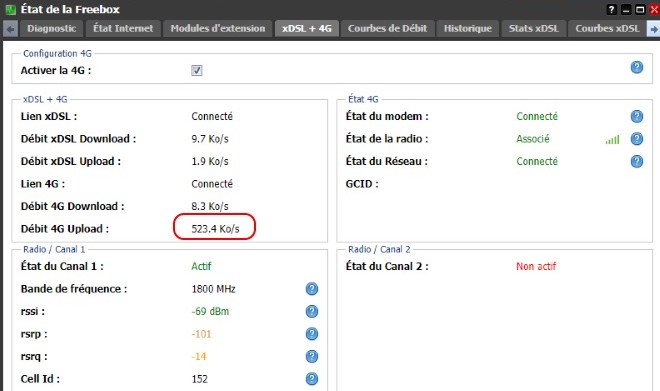
Task: Click the 1800 MHz frequency band value
Action: coord(213,289)
